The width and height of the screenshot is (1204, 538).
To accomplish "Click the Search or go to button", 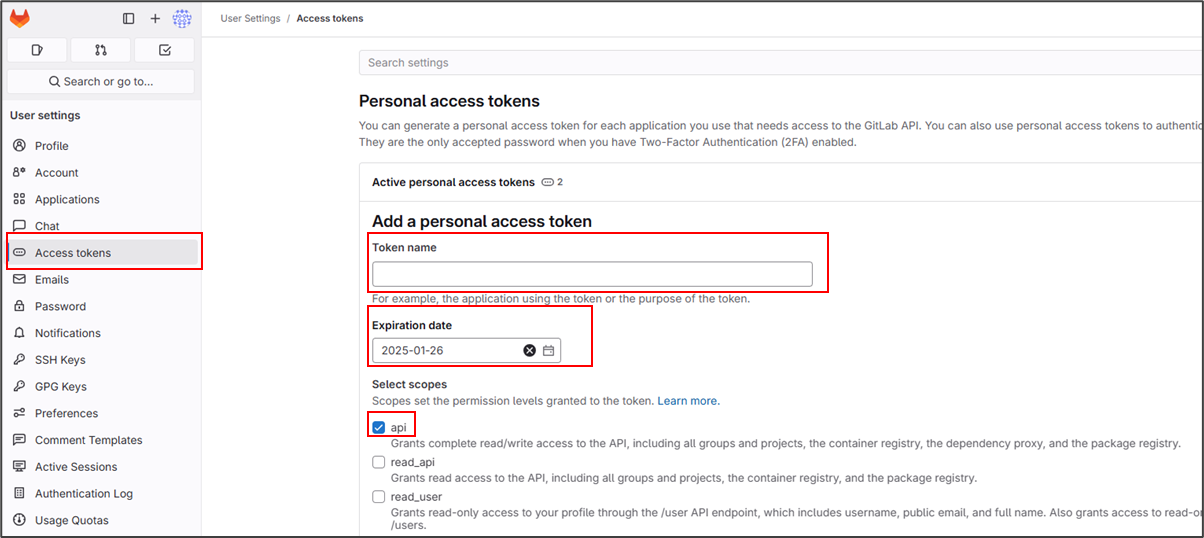I will pyautogui.click(x=101, y=81).
